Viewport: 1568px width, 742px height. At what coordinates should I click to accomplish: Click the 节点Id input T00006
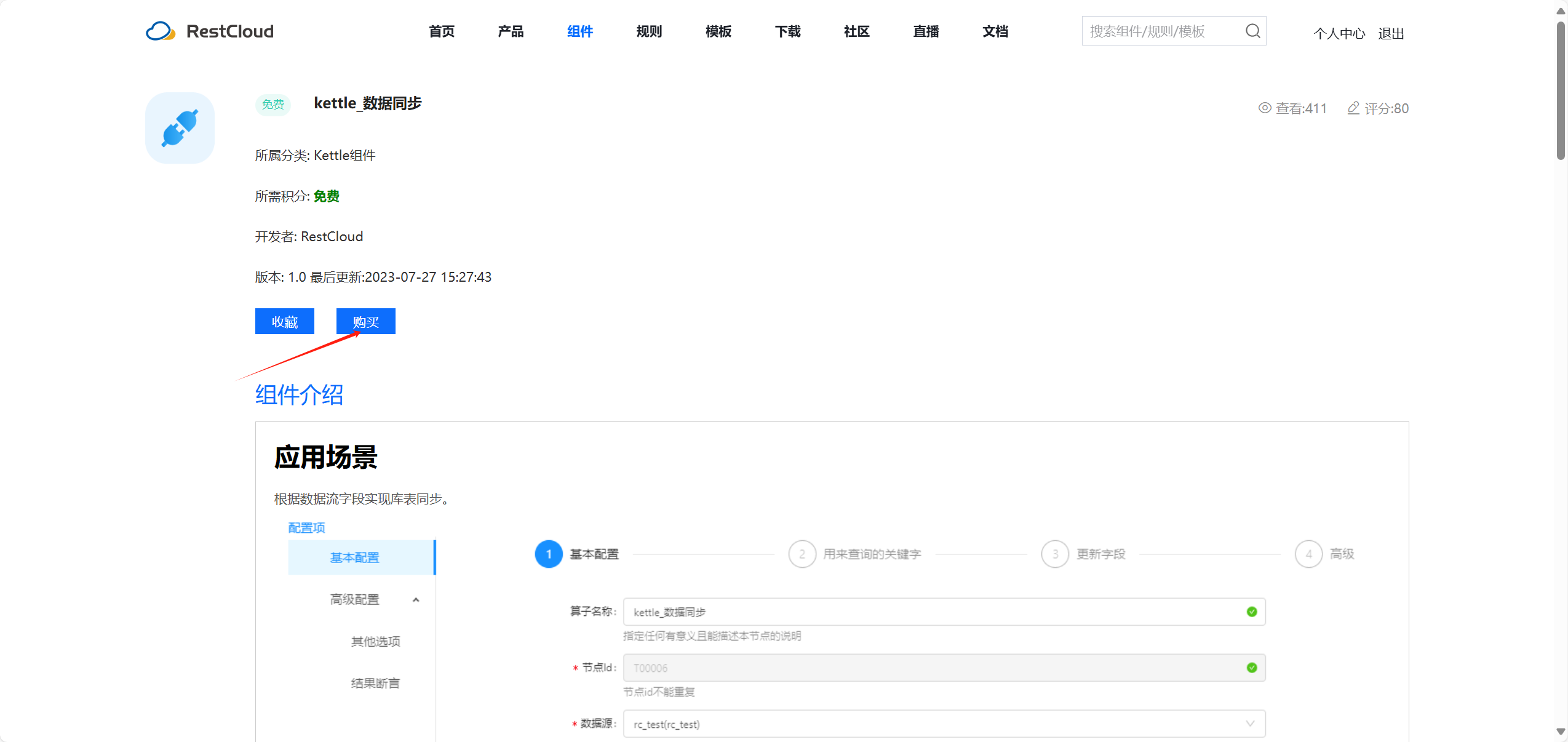[x=944, y=668]
